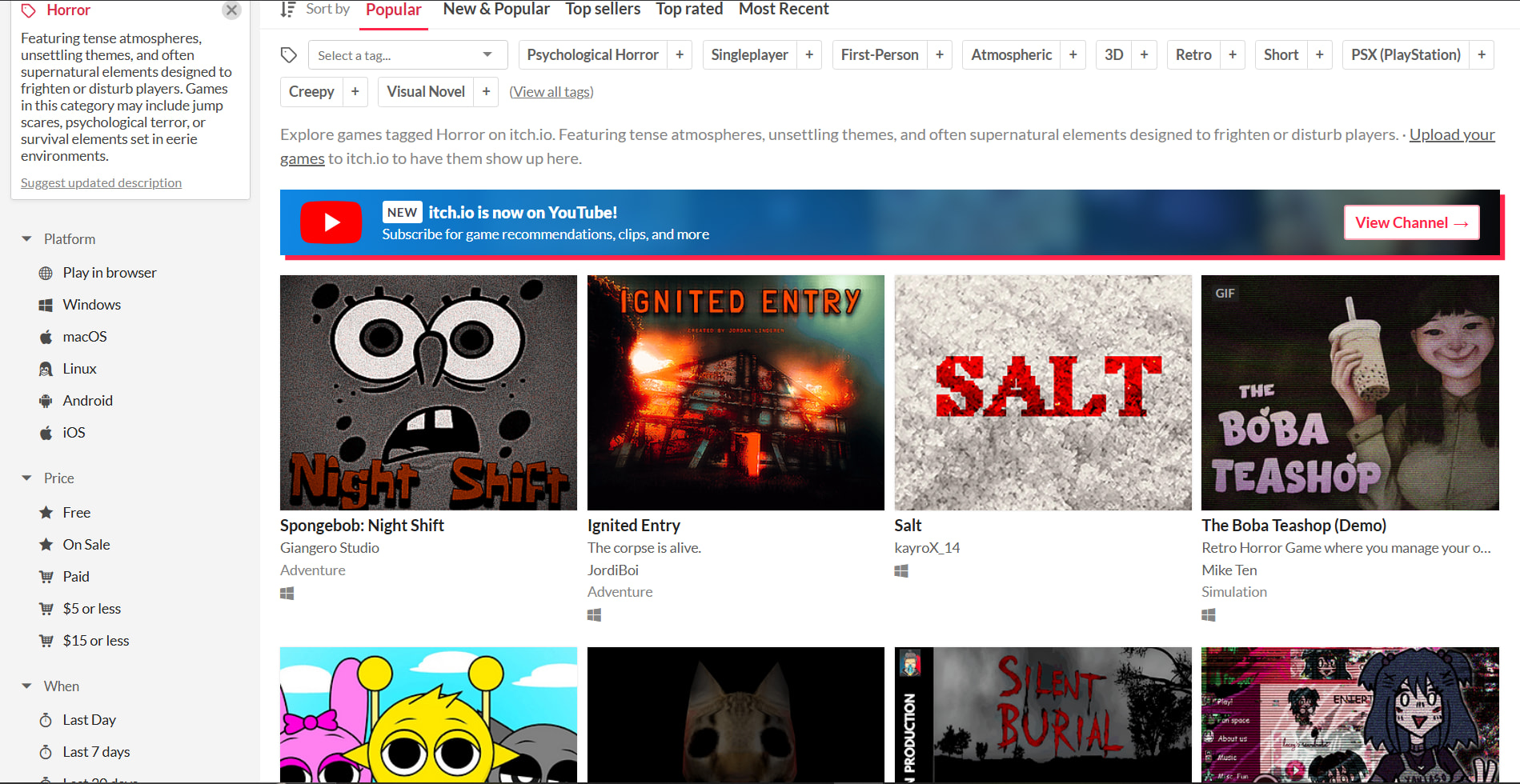Open Ignited Entry game cover
Viewport: 1520px width, 784px height.
click(x=736, y=393)
